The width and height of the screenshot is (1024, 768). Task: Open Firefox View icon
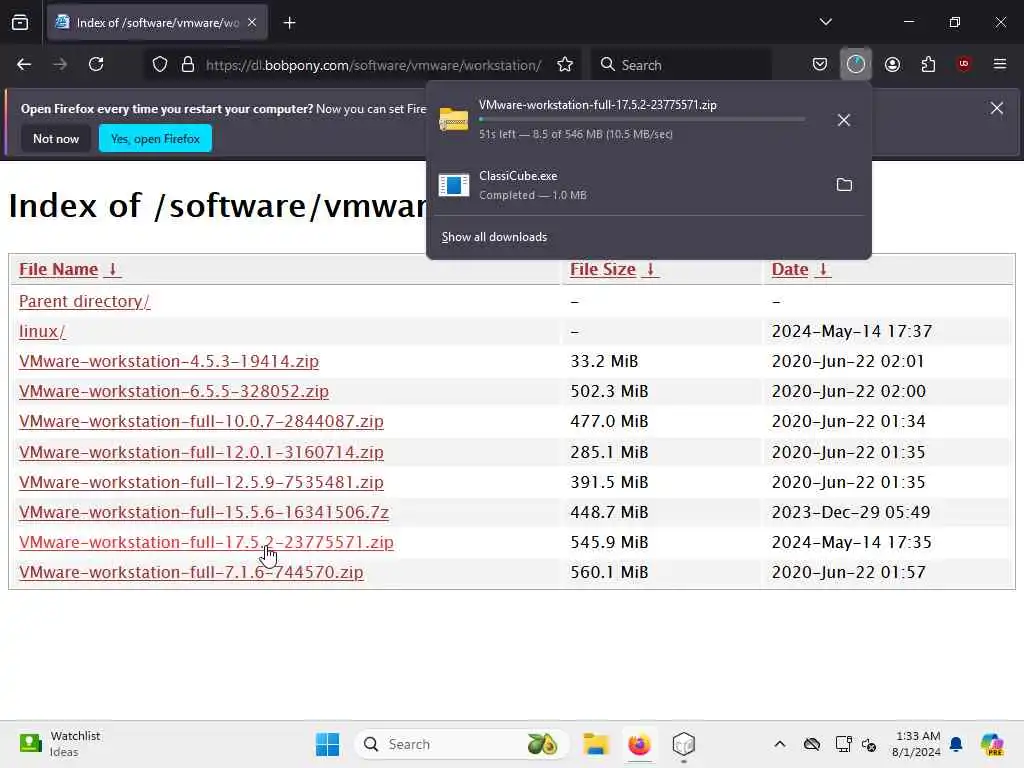(x=20, y=23)
